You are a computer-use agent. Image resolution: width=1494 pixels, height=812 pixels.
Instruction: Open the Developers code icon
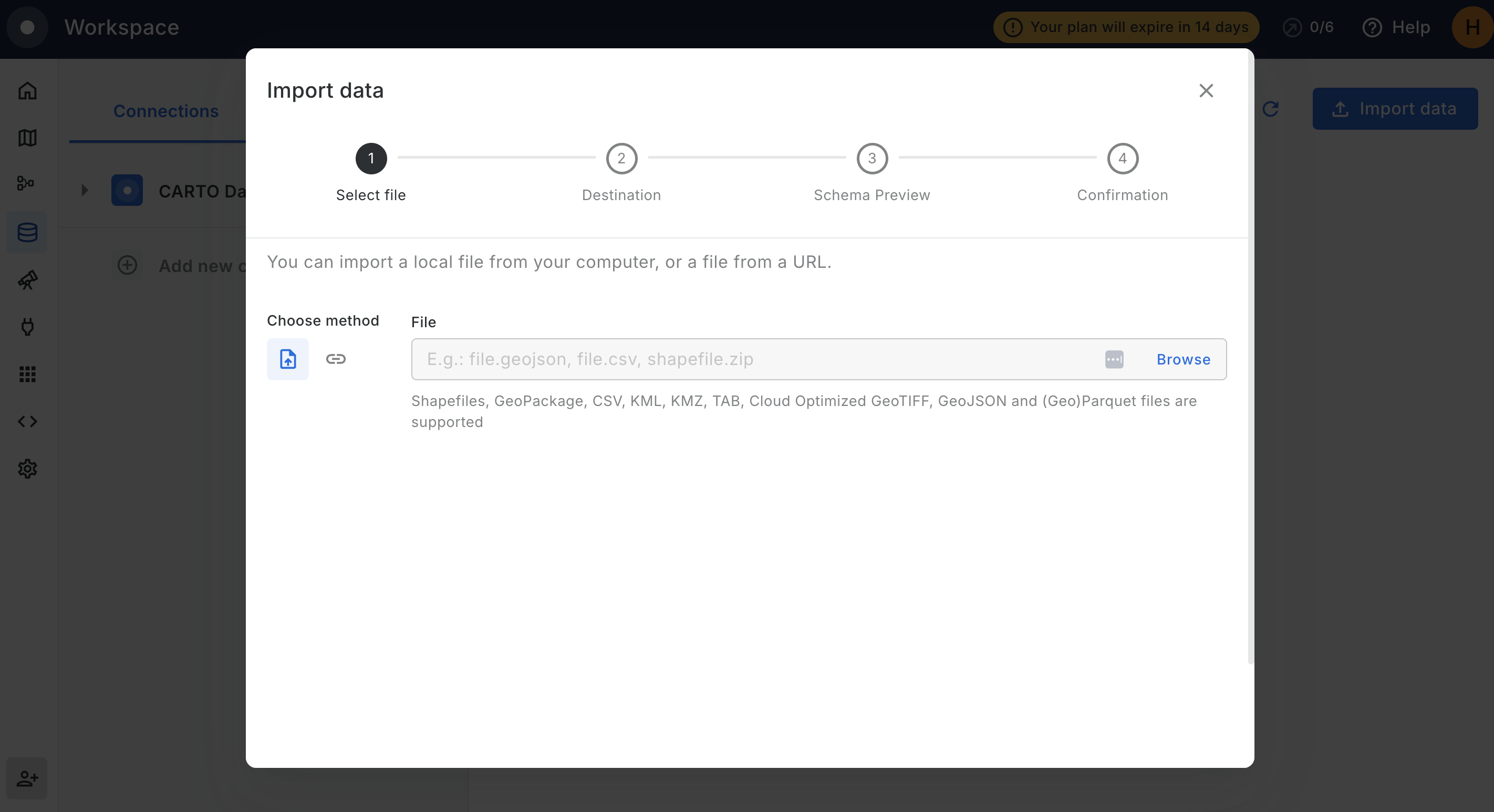27,422
